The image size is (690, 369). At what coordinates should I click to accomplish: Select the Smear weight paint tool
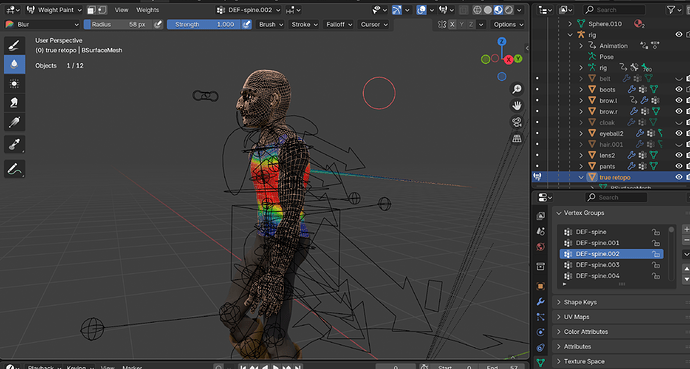(x=14, y=103)
